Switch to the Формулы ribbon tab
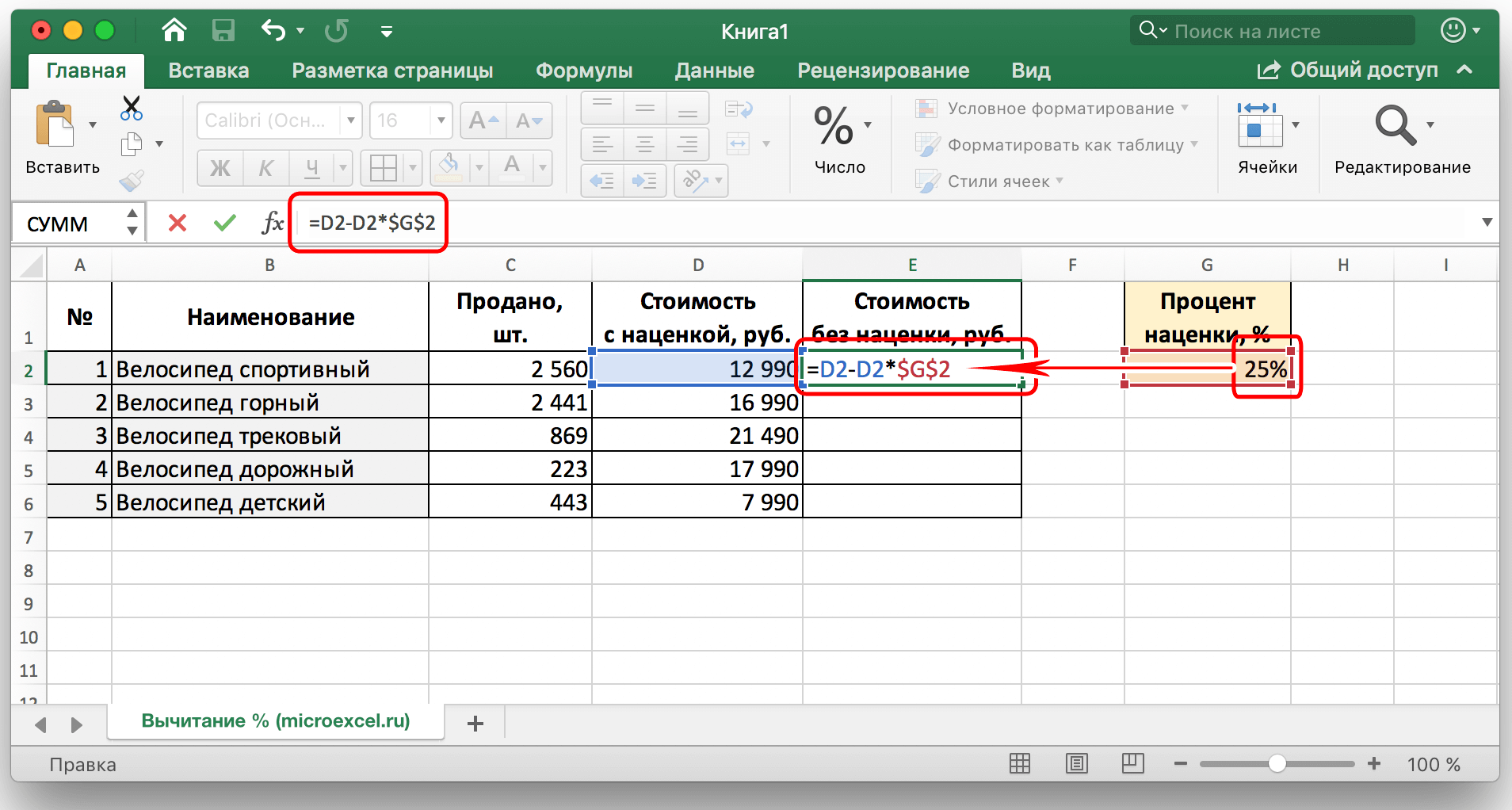Viewport: 1512px width, 810px height. 583,70
